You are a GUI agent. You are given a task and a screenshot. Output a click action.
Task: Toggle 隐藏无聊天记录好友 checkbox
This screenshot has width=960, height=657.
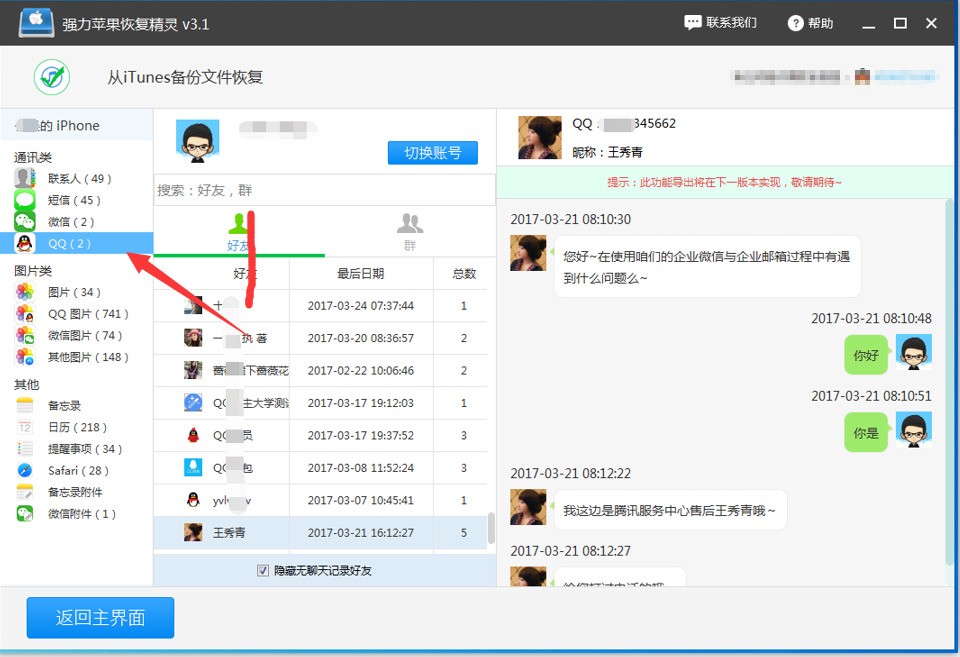click(263, 571)
